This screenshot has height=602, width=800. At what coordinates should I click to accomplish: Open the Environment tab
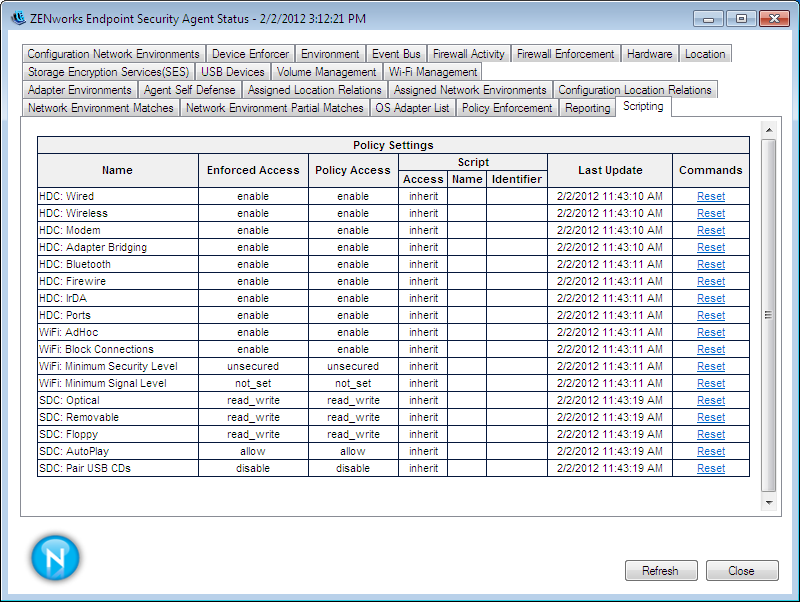(330, 54)
